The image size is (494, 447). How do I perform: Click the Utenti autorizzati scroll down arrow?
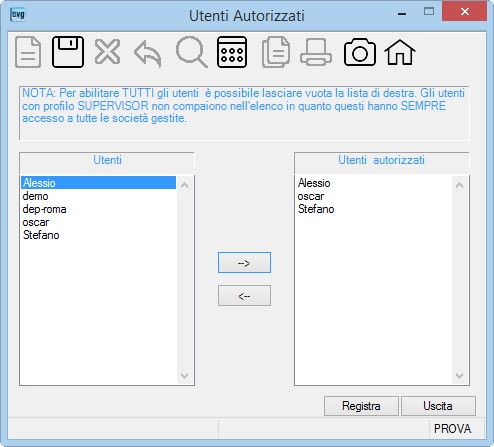(x=460, y=376)
